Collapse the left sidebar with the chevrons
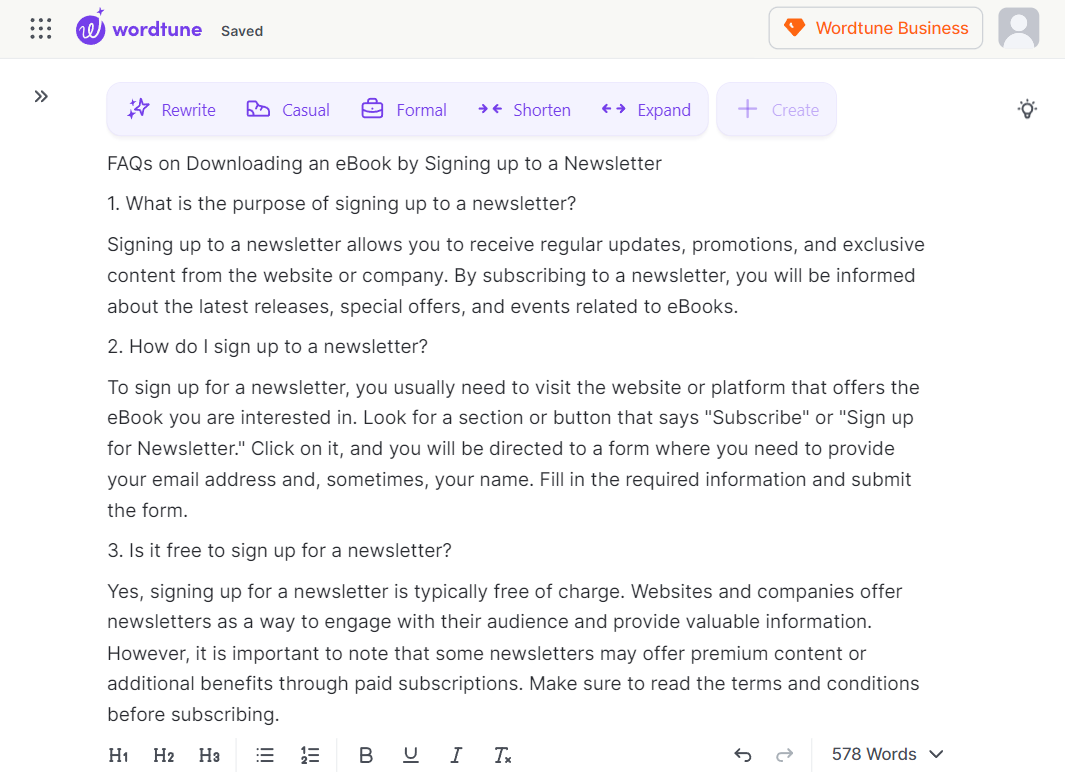Image resolution: width=1065 pixels, height=783 pixels. point(41,96)
